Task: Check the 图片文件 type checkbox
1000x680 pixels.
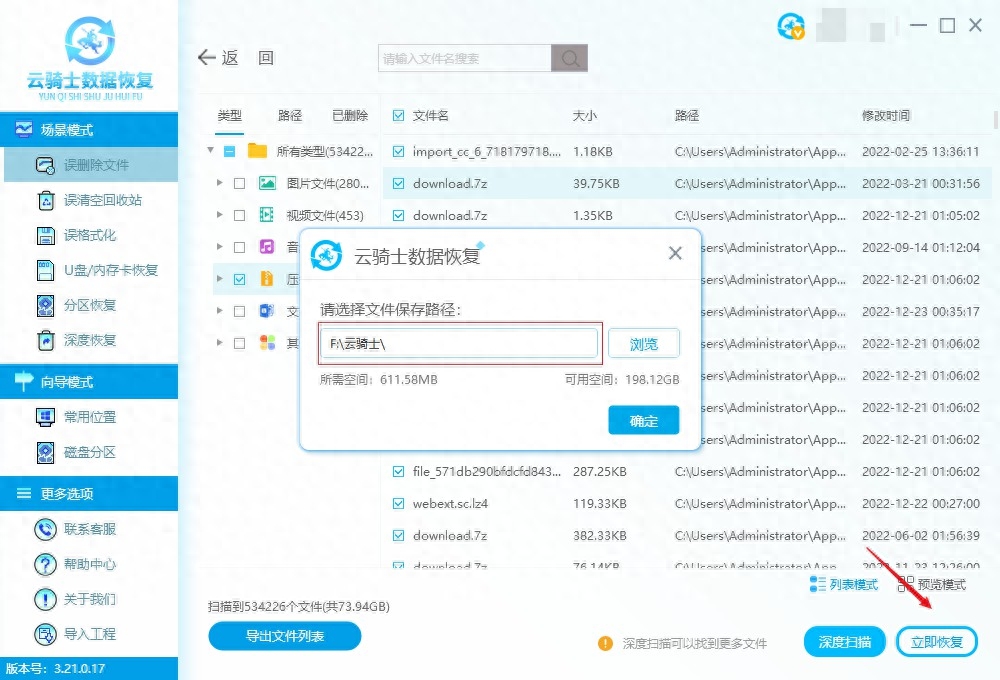Action: pos(240,184)
